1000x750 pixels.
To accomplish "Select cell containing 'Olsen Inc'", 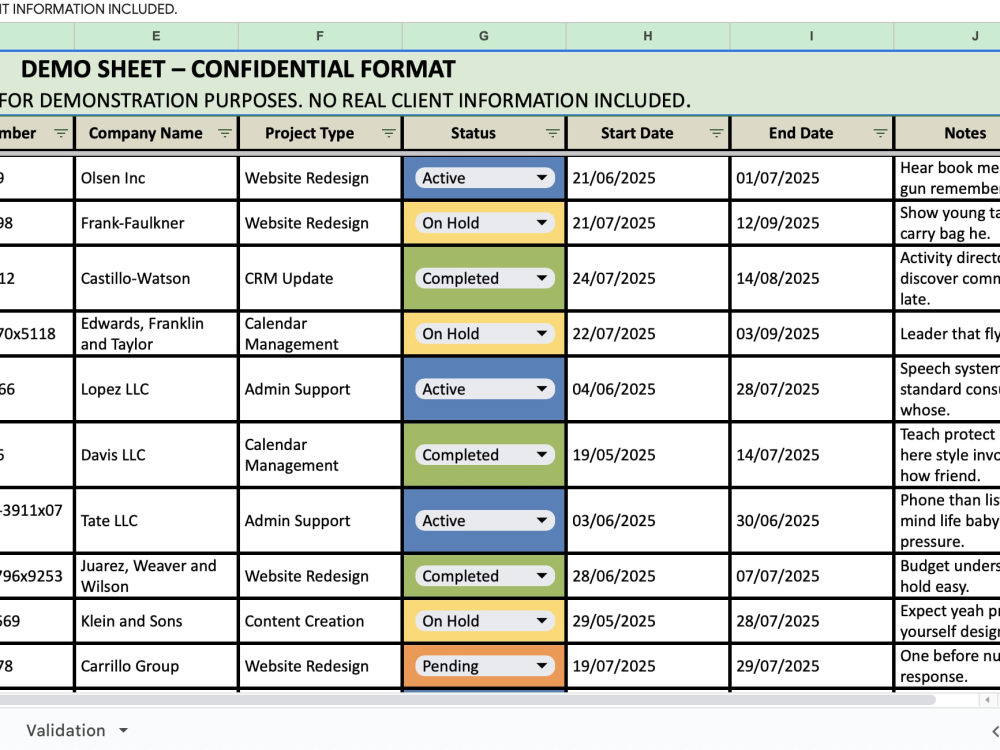I will [156, 178].
